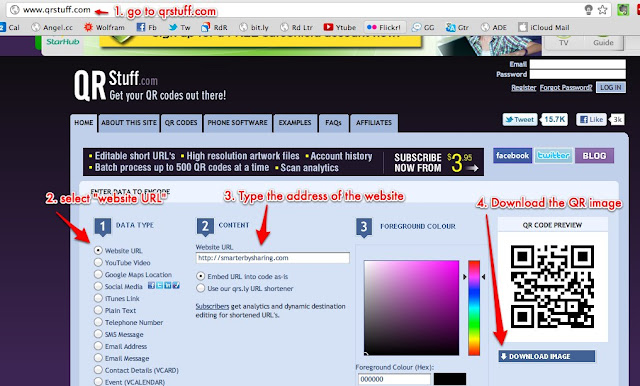
Task: Open the PHONE SOFTWARE tab
Action: pos(238,123)
